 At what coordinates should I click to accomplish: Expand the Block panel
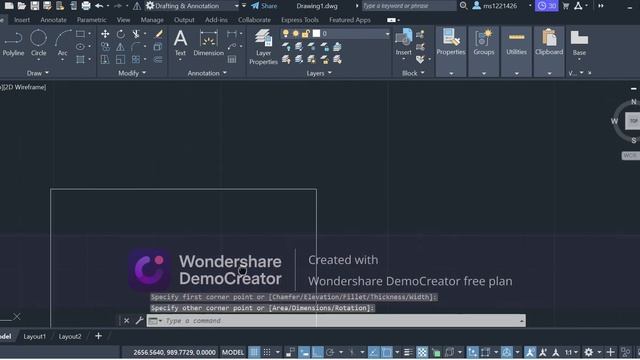click(x=413, y=73)
